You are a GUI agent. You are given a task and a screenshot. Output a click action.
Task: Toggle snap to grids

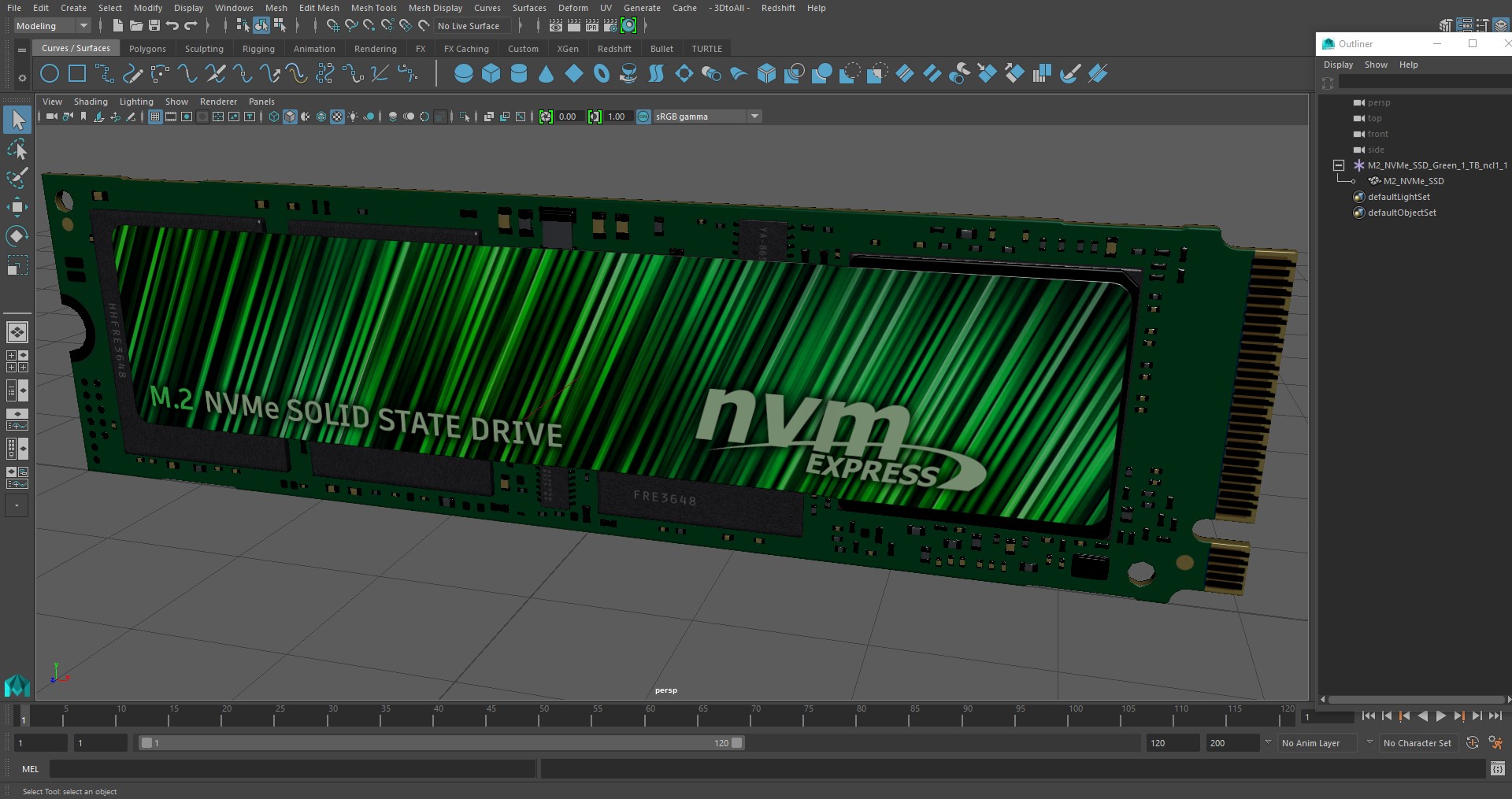click(x=333, y=26)
